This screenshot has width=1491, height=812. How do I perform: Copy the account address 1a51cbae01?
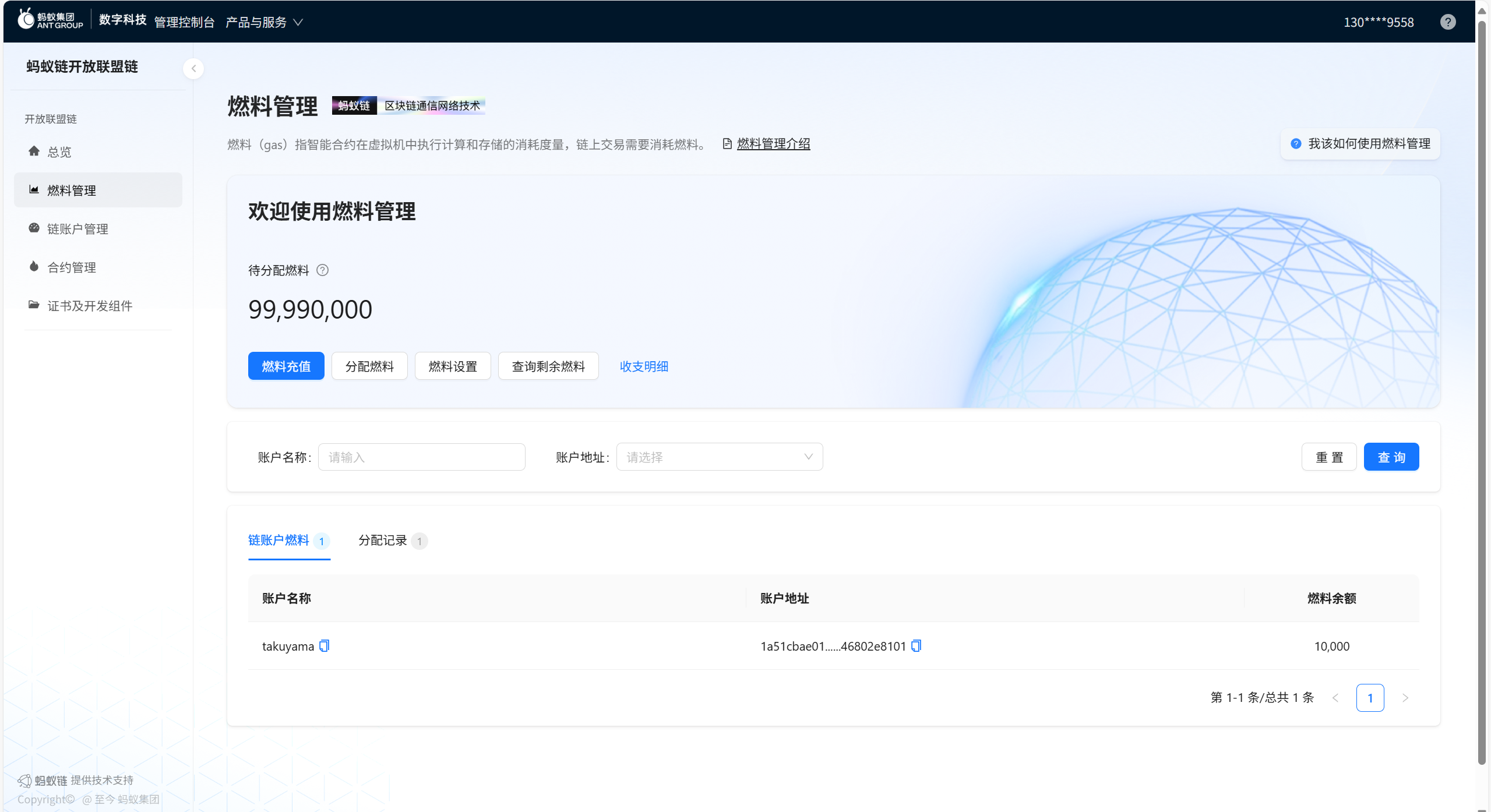(x=916, y=645)
